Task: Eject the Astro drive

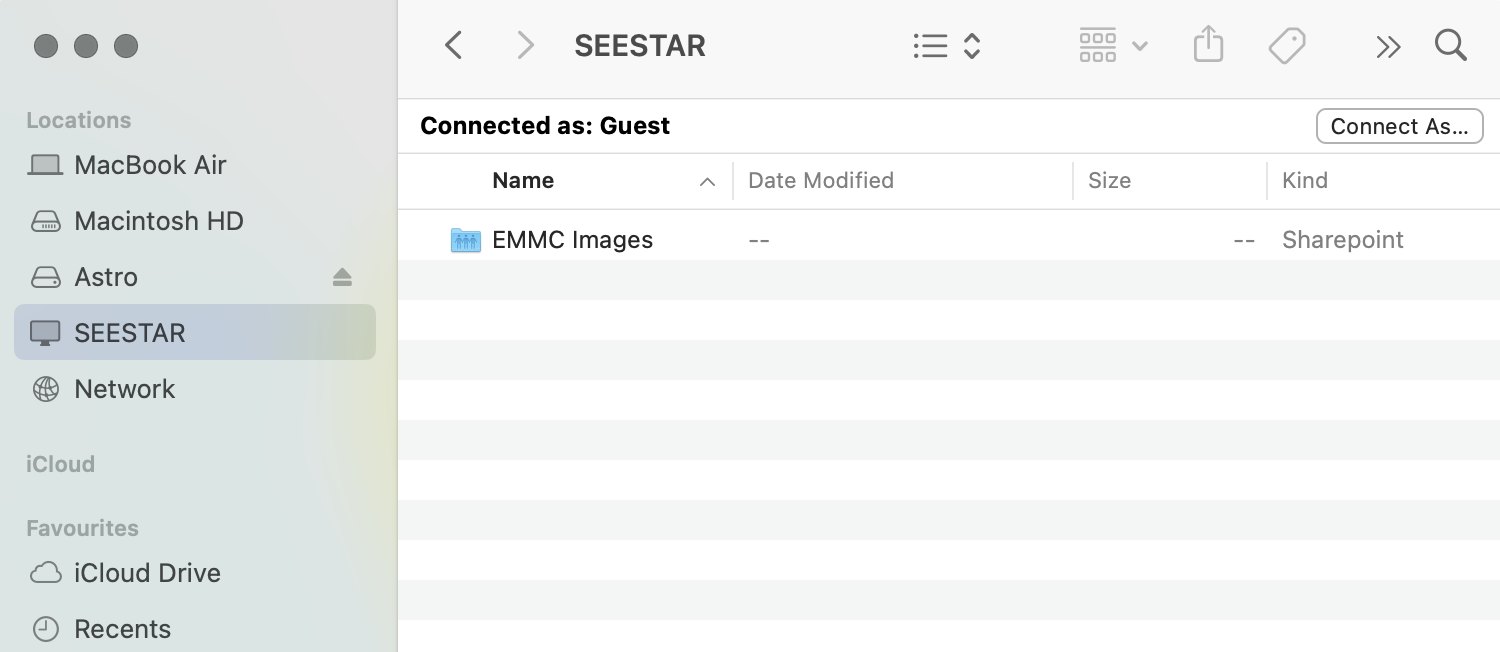Action: (x=342, y=277)
